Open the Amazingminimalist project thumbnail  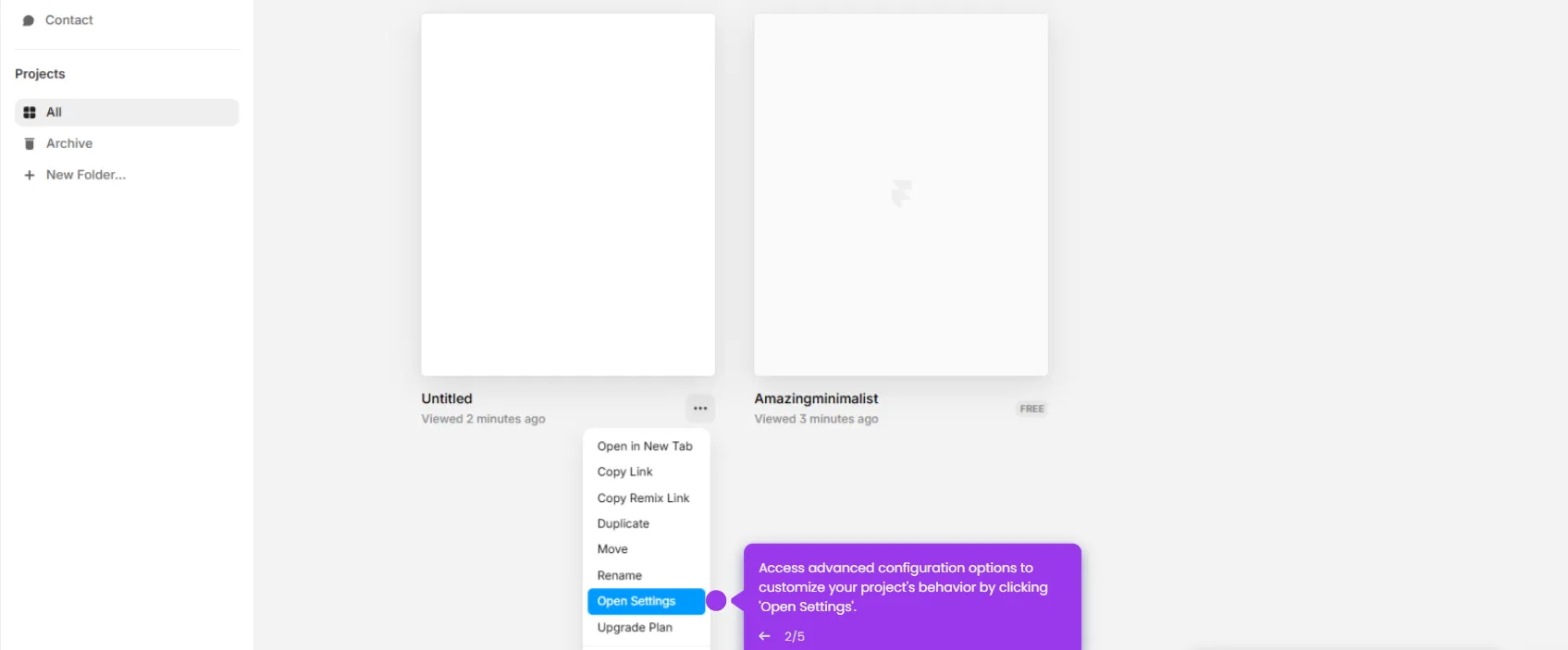coord(901,194)
